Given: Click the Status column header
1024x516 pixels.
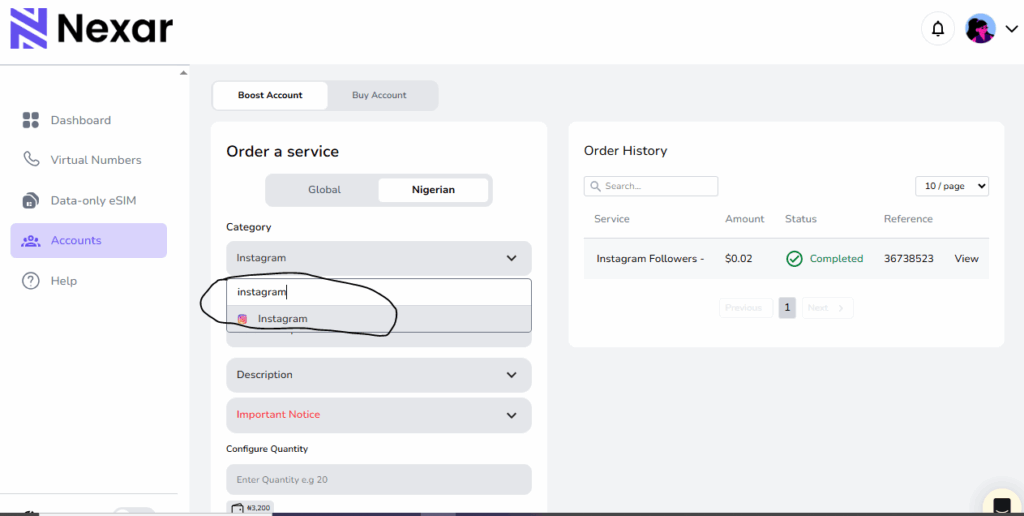Looking at the screenshot, I should 801,219.
